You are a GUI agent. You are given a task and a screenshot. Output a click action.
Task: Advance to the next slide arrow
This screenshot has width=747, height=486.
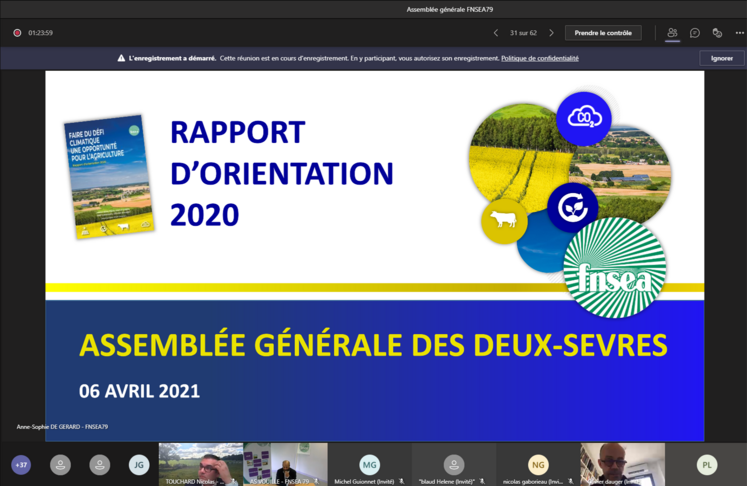tap(551, 33)
